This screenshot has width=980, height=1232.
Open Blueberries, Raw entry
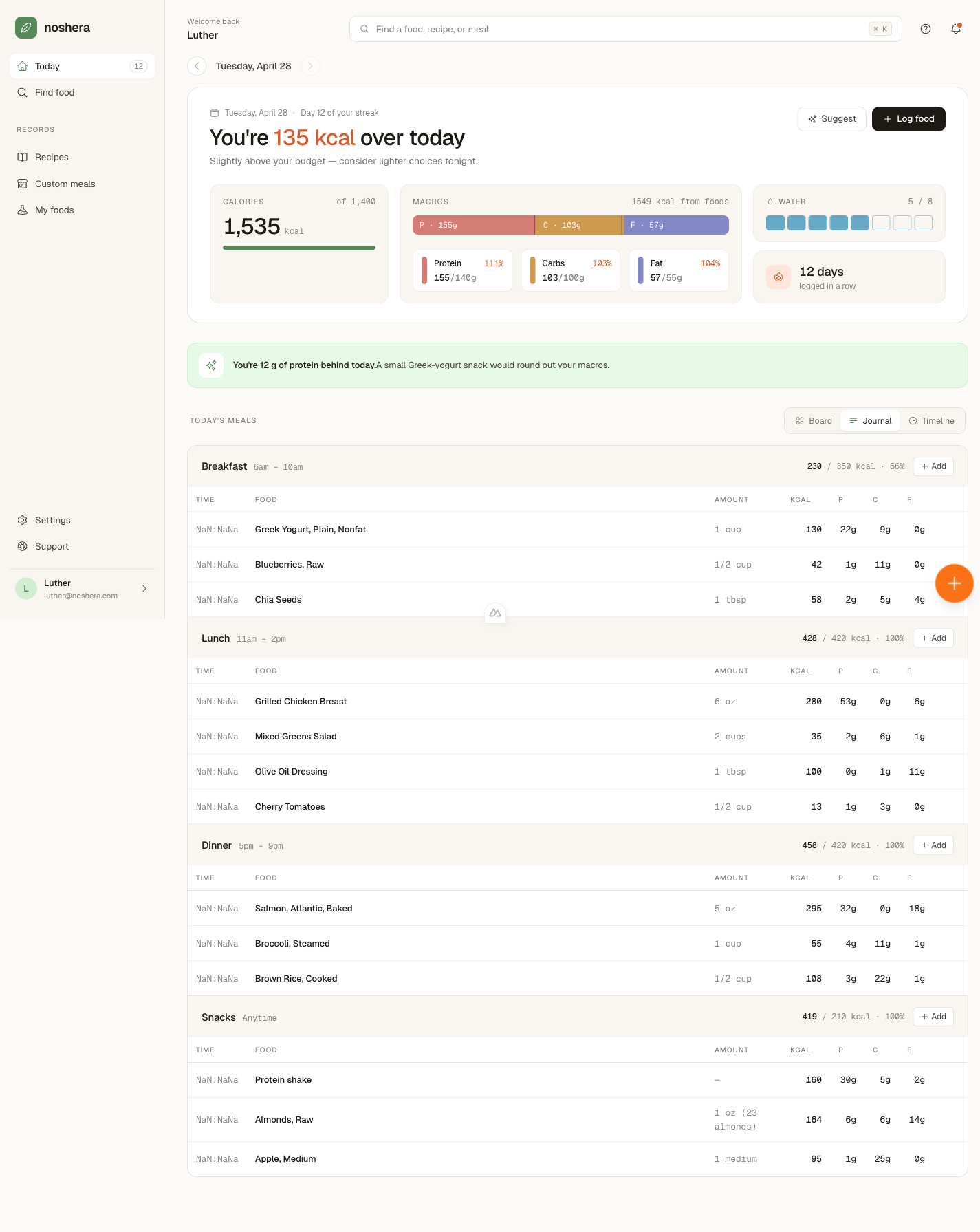[578, 565]
